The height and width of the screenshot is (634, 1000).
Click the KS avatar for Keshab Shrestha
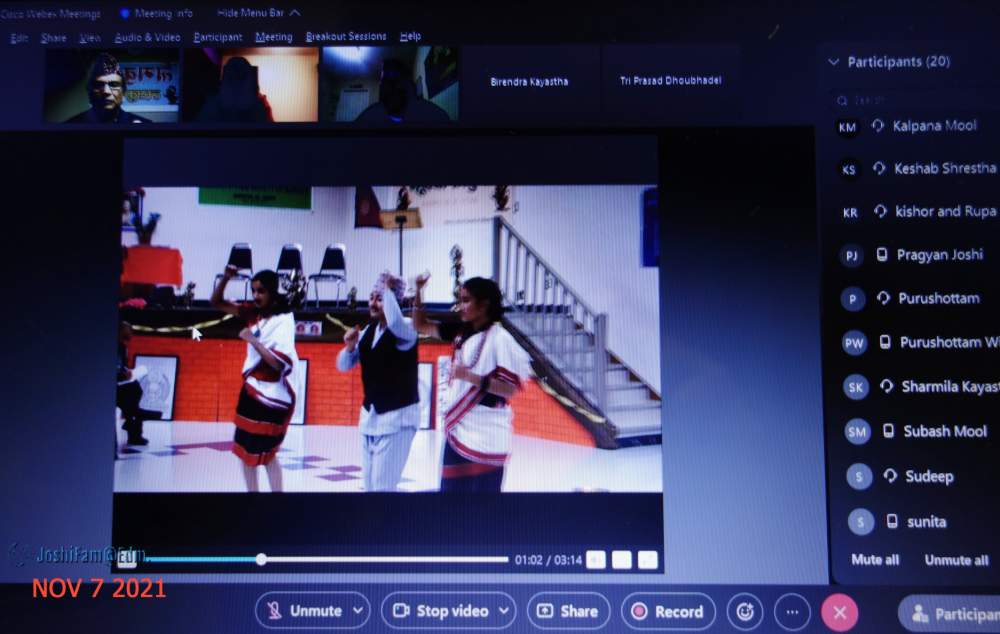(x=848, y=170)
